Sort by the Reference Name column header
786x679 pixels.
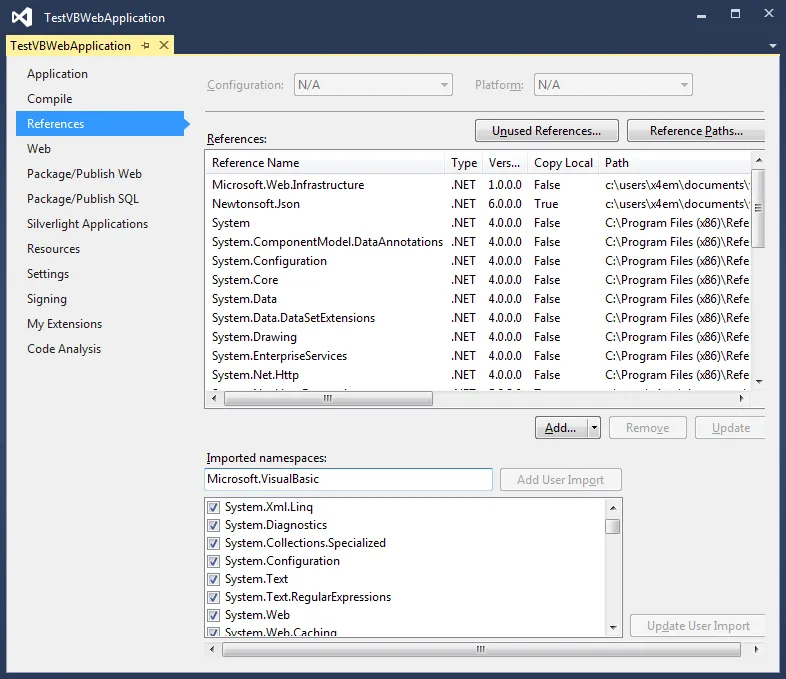pyautogui.click(x=325, y=163)
